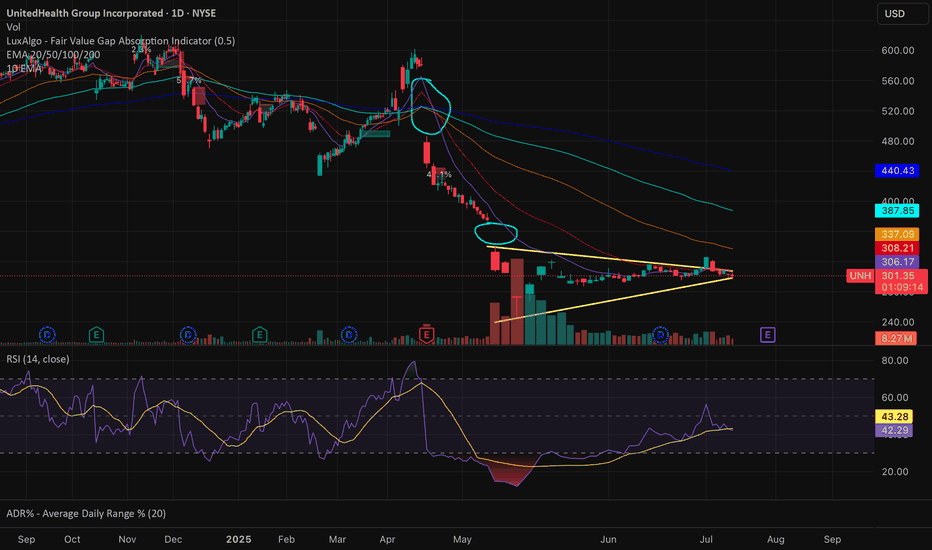This screenshot has width=932, height=550.
Task: Click the 600.00 price scale label
Action: (x=898, y=51)
